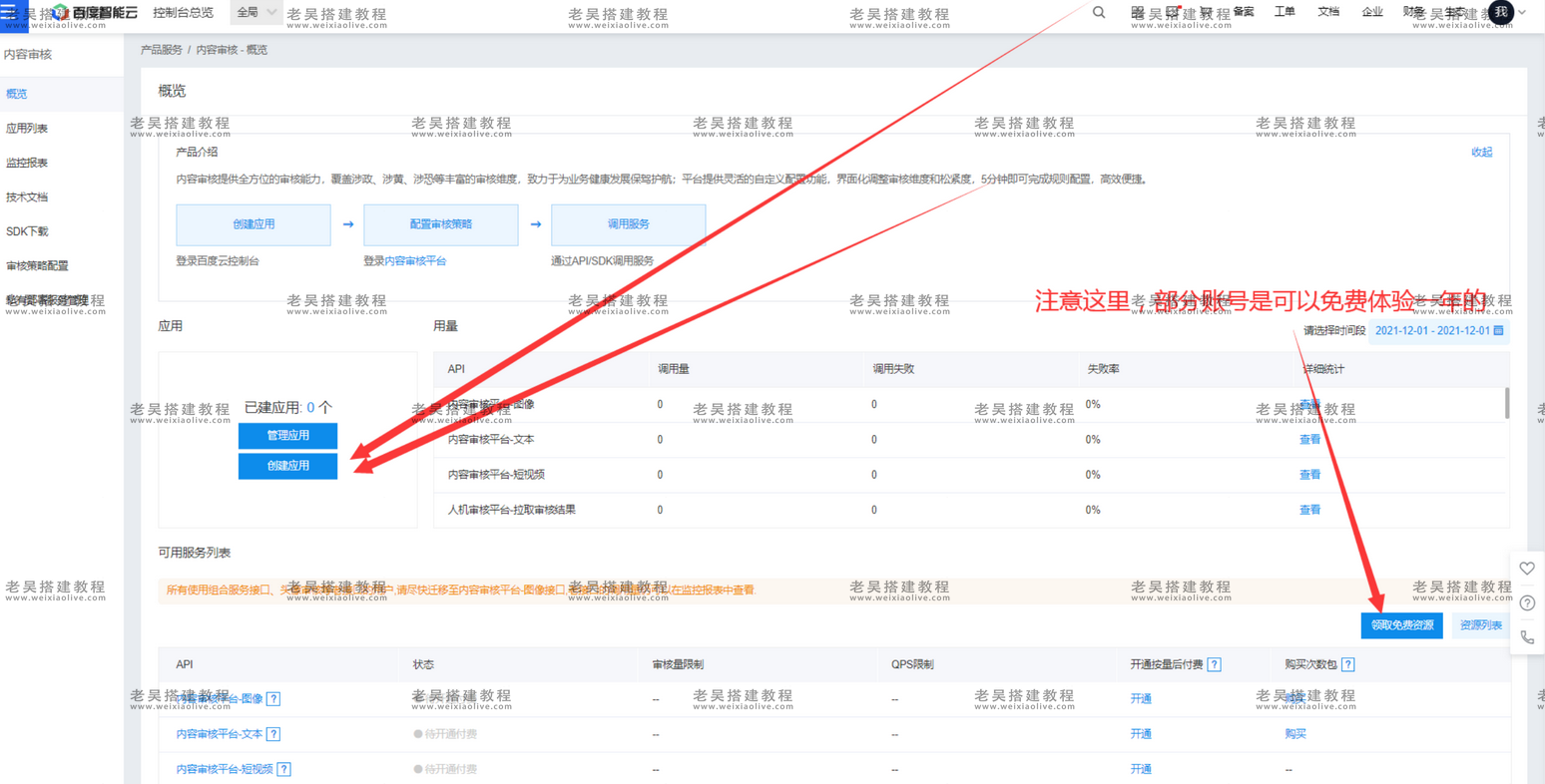Open the 内容审核平台-文本 API link in service list
The image size is (1545, 784).
pos(220,734)
